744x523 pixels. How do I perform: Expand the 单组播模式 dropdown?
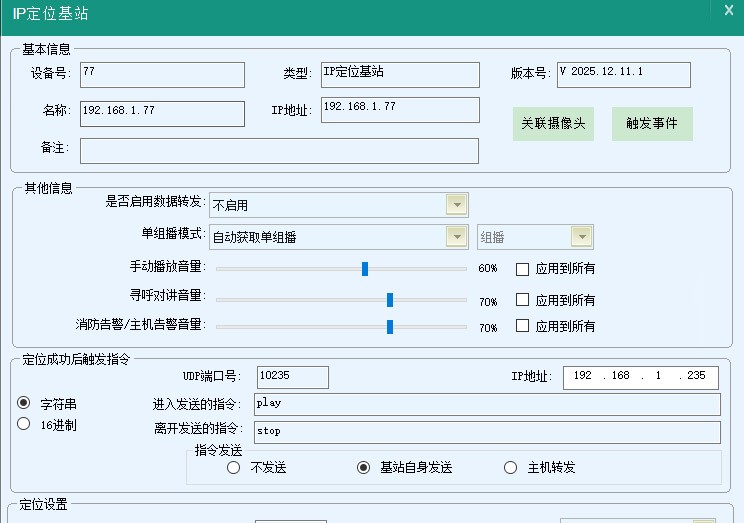pos(456,237)
